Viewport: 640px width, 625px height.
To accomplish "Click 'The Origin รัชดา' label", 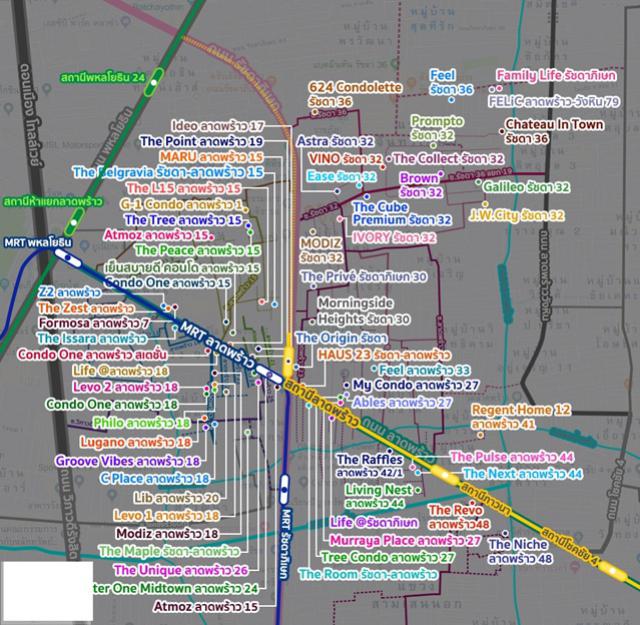I will pyautogui.click(x=341, y=338).
